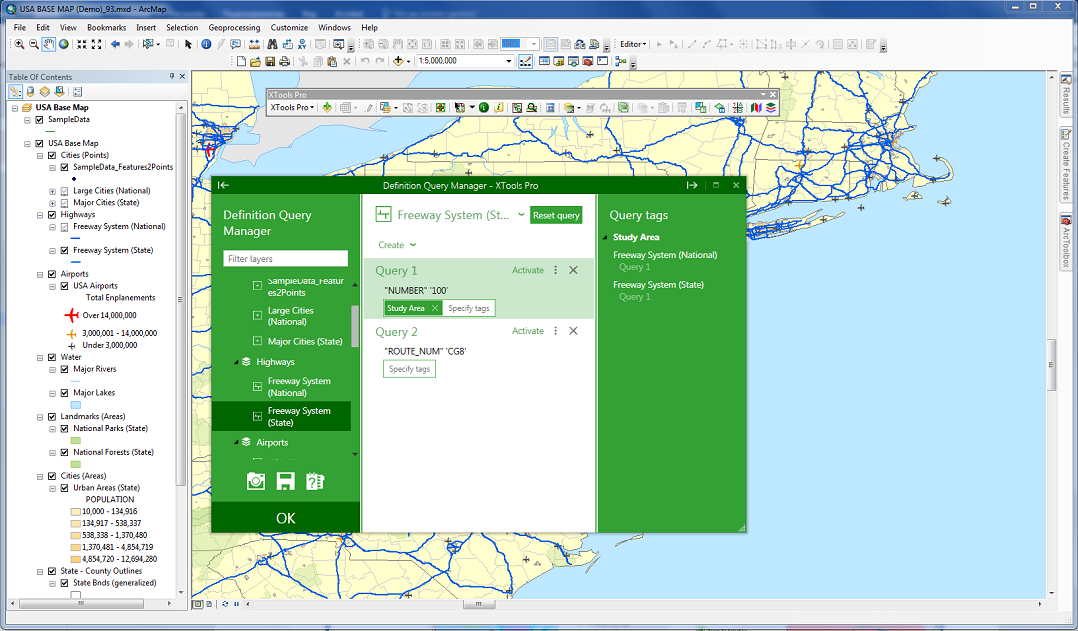The height and width of the screenshot is (631, 1078).
Task: Uncheck Major Lakes layer
Action: point(65,393)
